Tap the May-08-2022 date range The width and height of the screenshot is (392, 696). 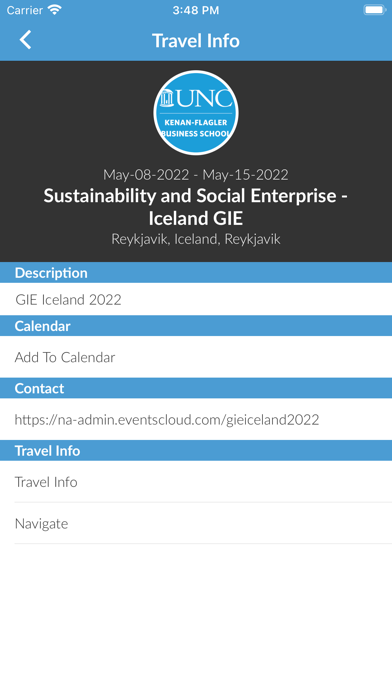coord(196,175)
